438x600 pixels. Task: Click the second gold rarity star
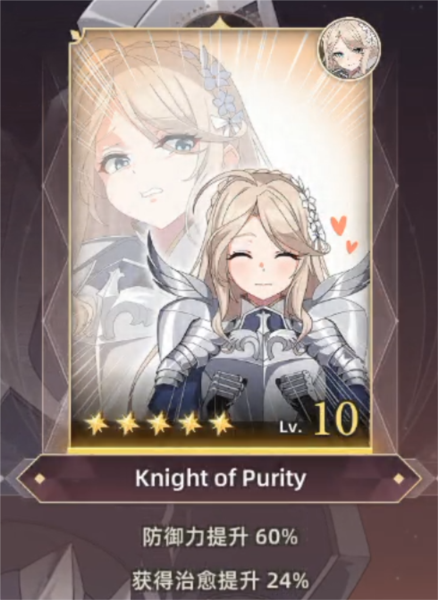click(127, 424)
